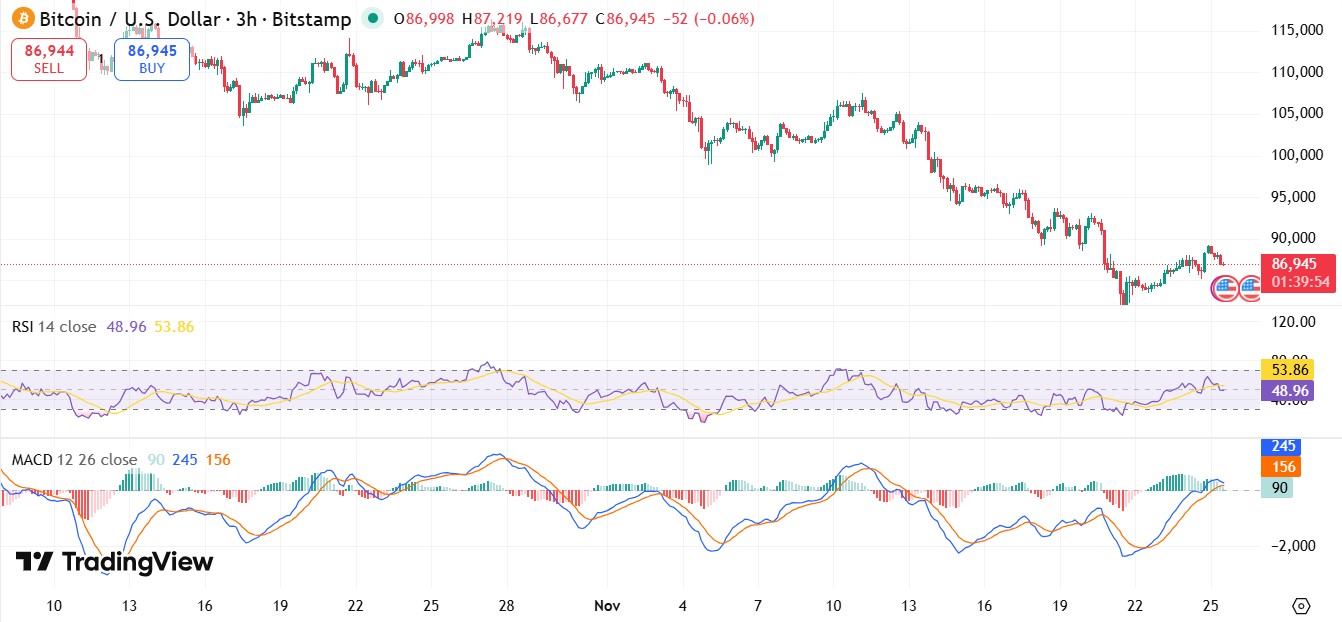Image resolution: width=1342 pixels, height=622 pixels.
Task: Click the second US flag economic event icon
Action: (x=1250, y=289)
